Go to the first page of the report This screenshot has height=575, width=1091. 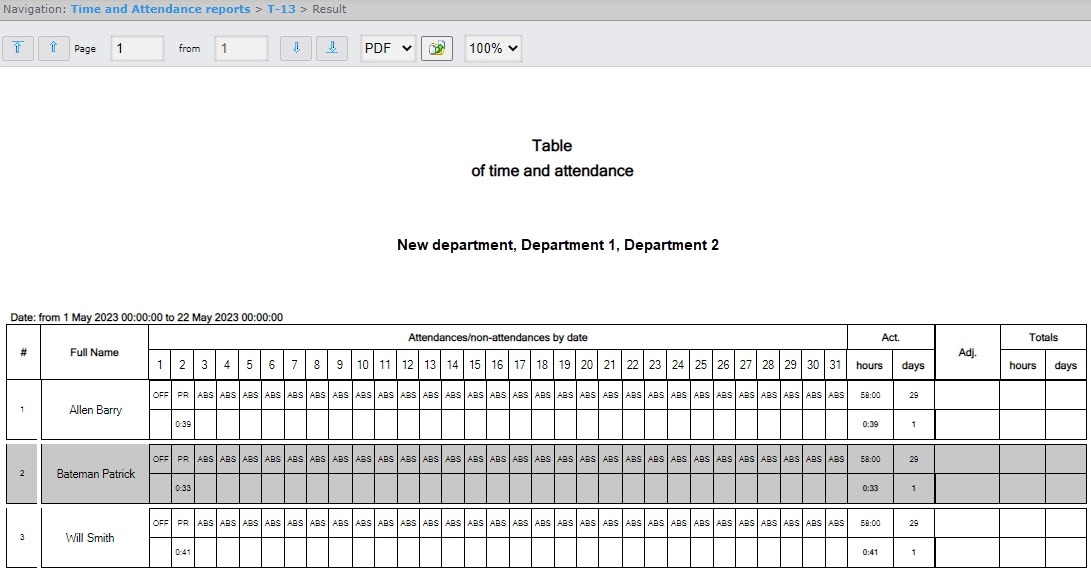[18, 48]
